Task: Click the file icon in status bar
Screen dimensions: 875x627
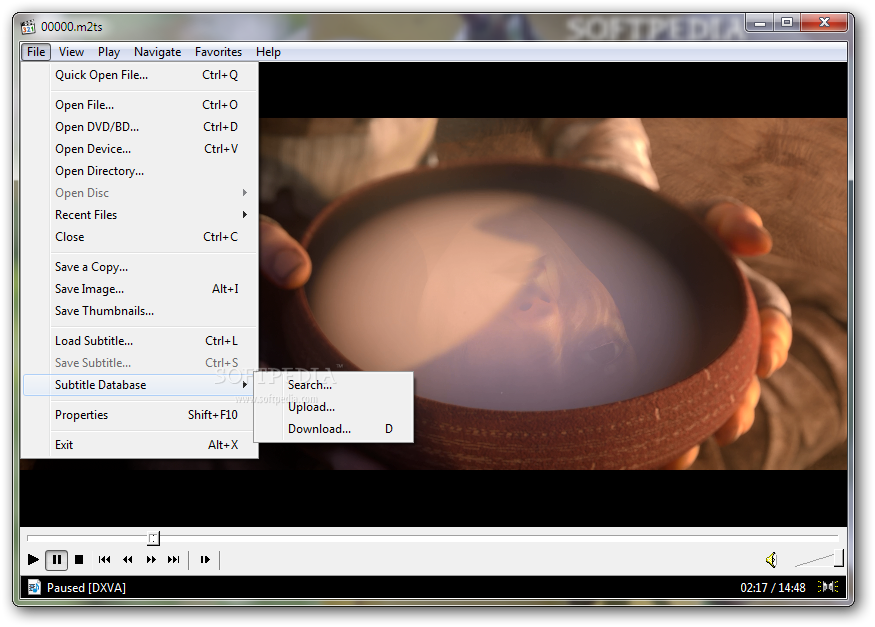Action: pos(33,587)
